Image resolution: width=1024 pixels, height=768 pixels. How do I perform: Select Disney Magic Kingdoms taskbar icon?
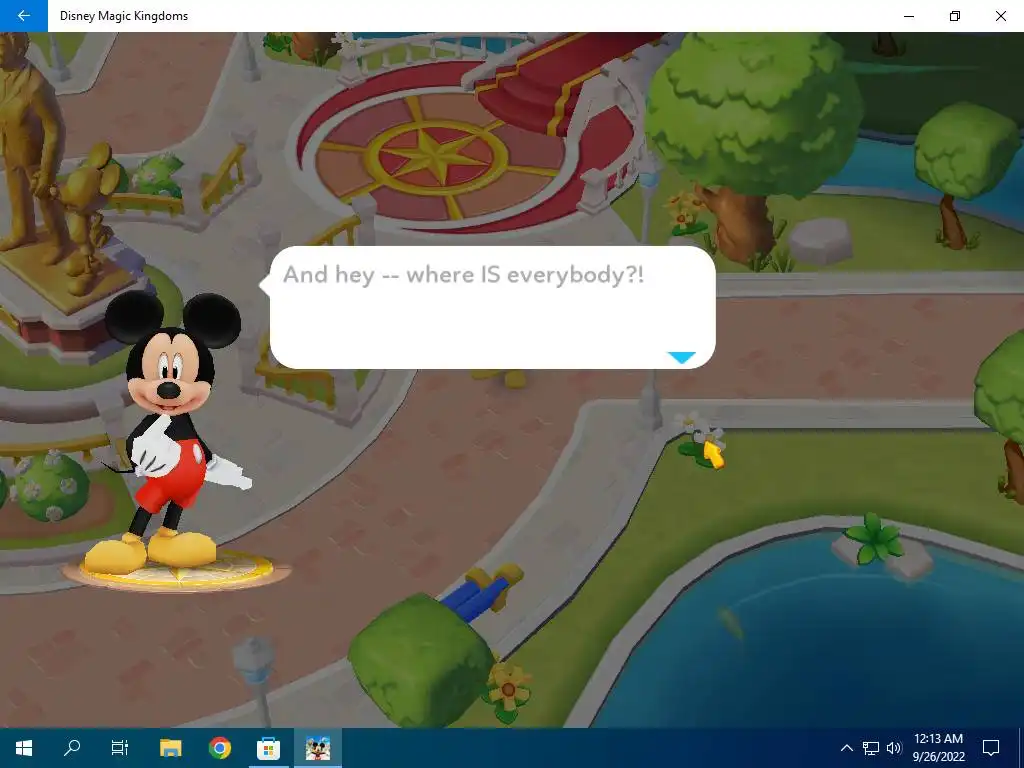pyautogui.click(x=318, y=748)
